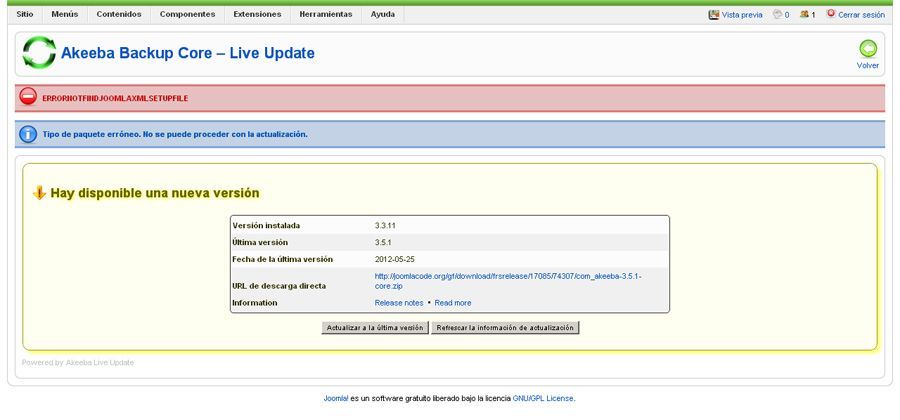
Task: Click the messages bubble icon
Action: pyautogui.click(x=777, y=14)
